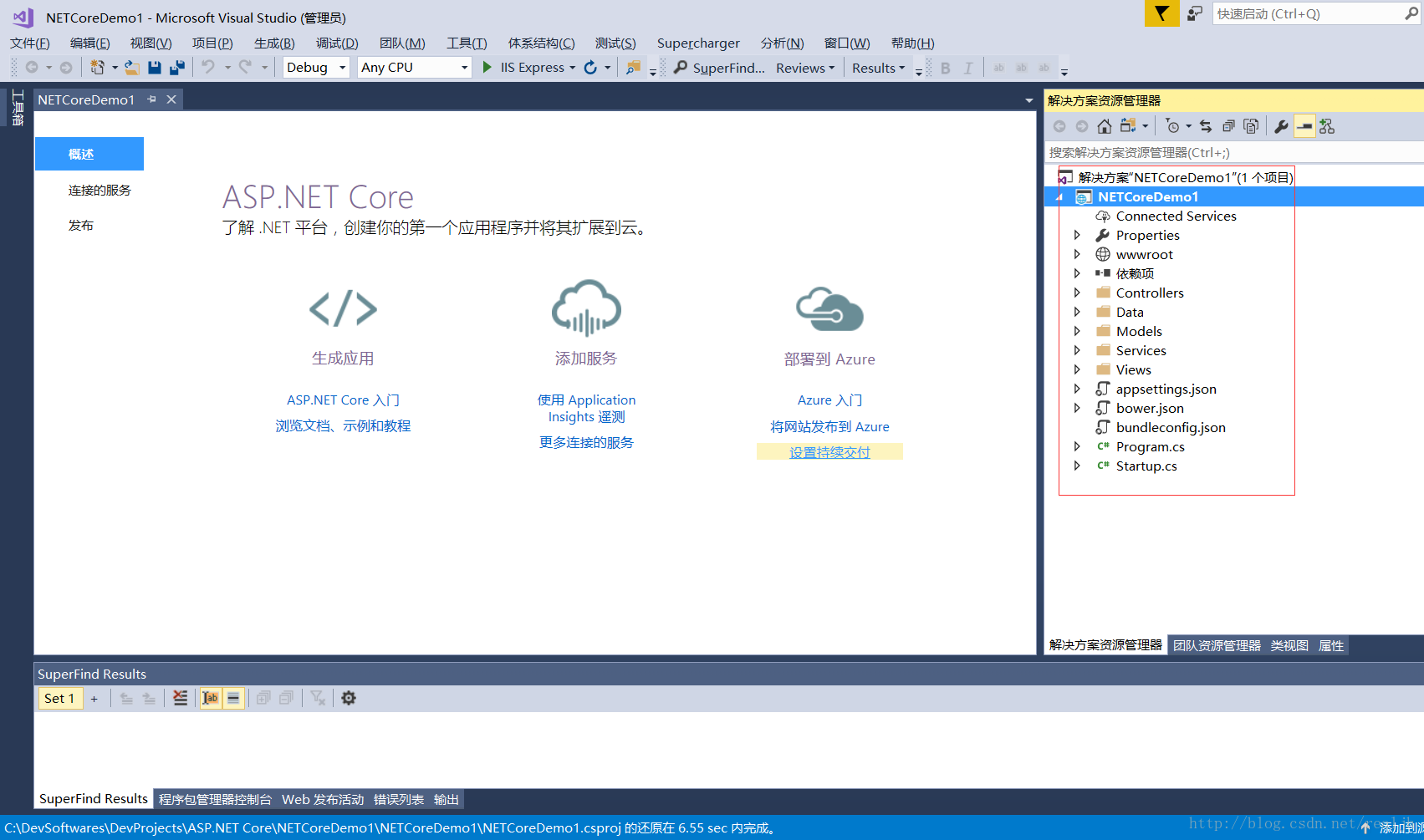
Task: Click 使用 Application Insights 遥测 link
Action: pyautogui.click(x=586, y=408)
